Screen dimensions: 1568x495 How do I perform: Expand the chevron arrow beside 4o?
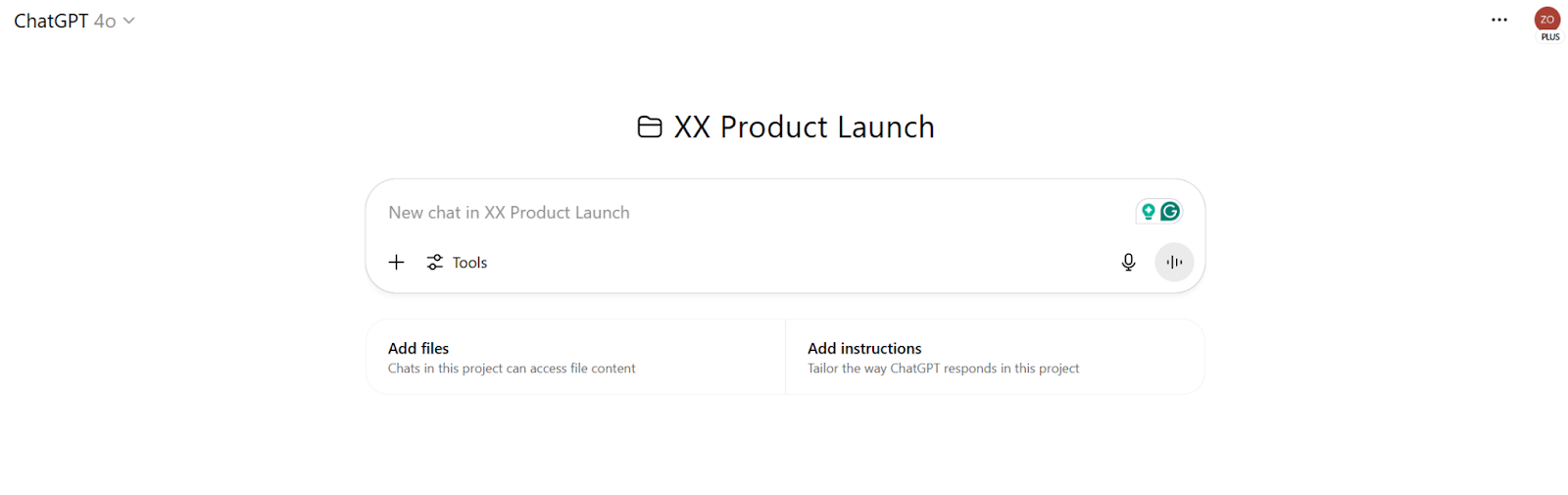tap(129, 21)
